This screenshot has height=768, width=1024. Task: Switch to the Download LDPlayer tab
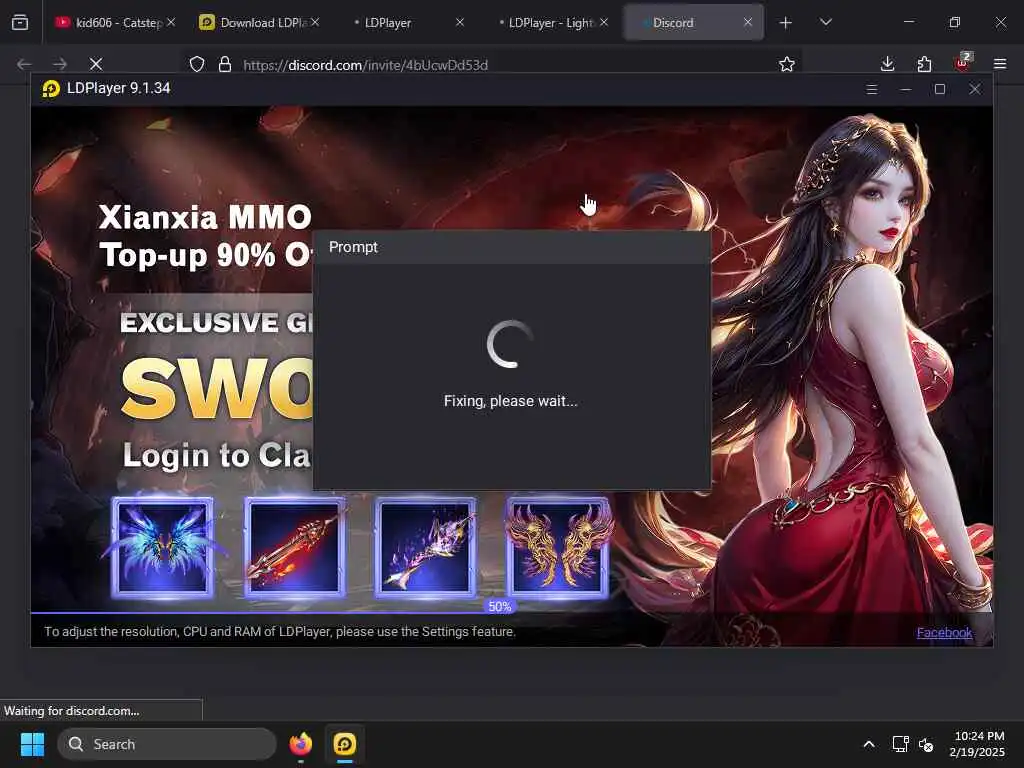(259, 22)
